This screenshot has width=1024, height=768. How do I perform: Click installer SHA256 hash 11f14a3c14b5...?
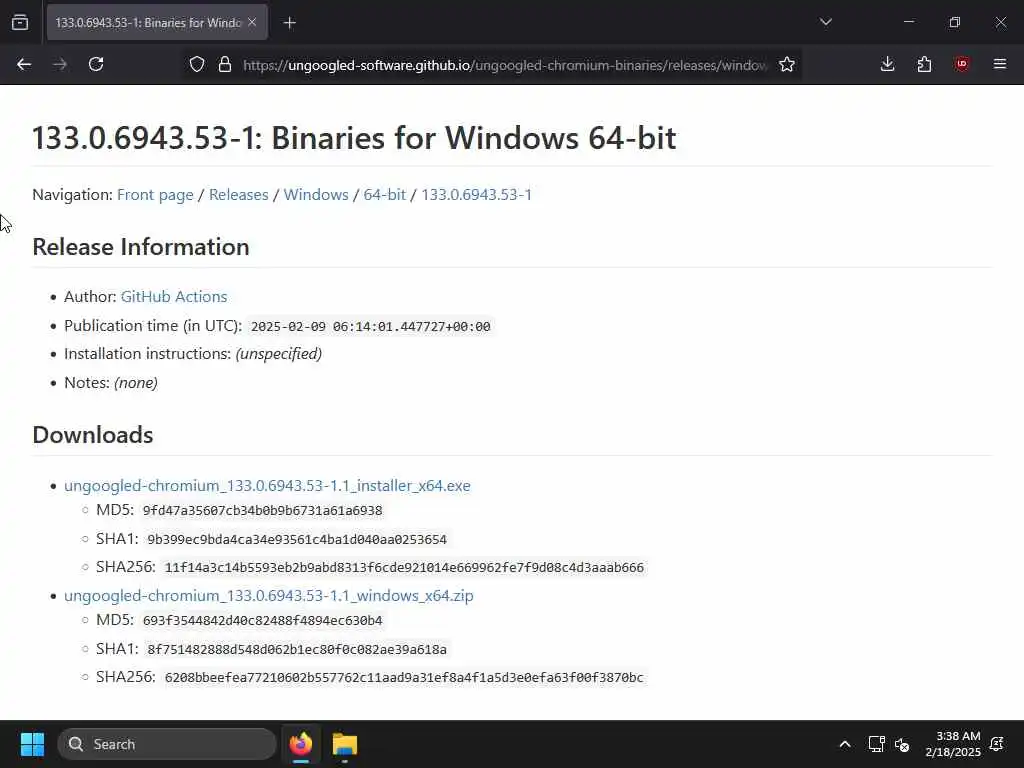click(404, 568)
